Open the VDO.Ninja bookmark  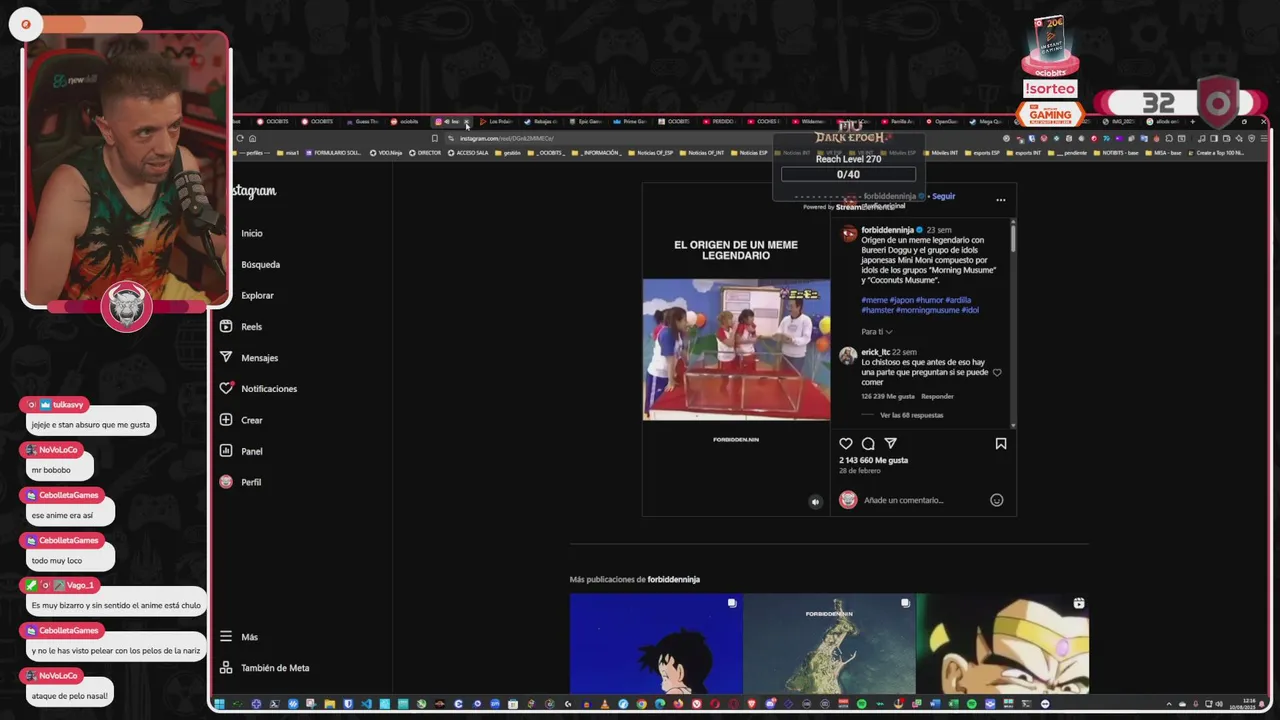(x=386, y=153)
